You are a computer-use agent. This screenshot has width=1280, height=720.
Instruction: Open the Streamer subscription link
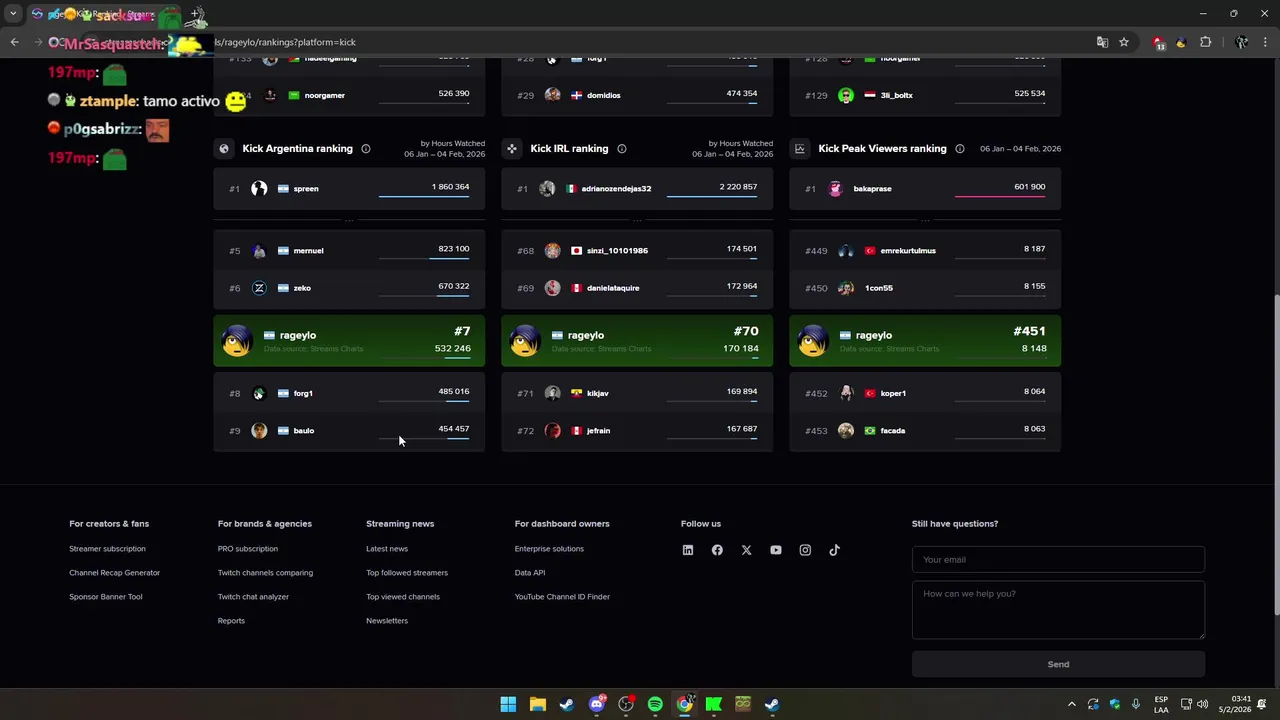[107, 549]
